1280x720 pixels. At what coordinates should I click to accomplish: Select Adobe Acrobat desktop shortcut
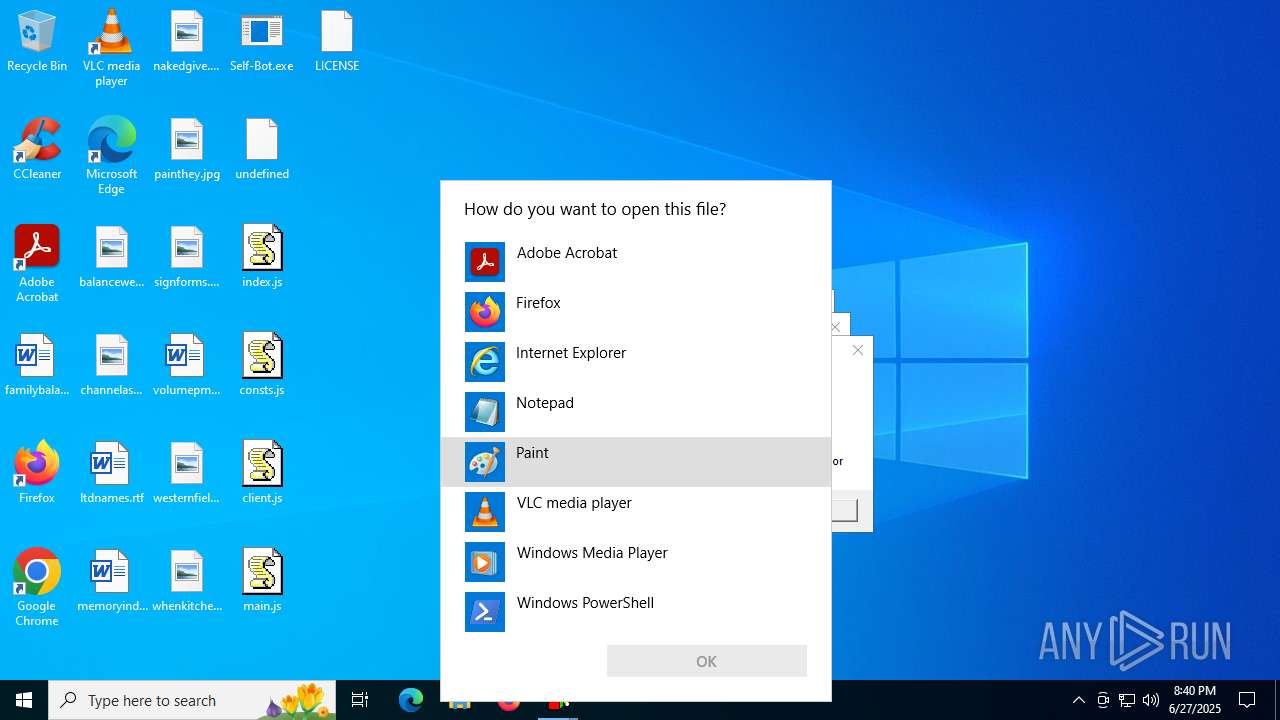[37, 264]
